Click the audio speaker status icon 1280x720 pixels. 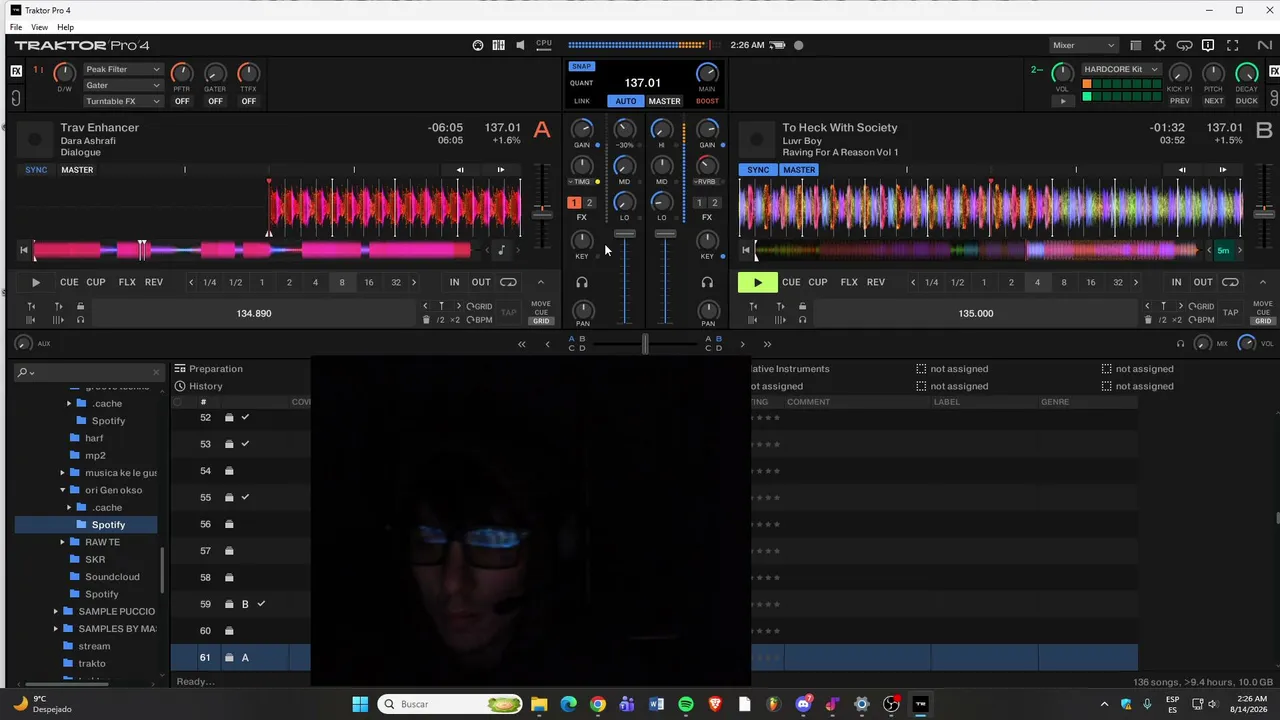click(x=520, y=45)
